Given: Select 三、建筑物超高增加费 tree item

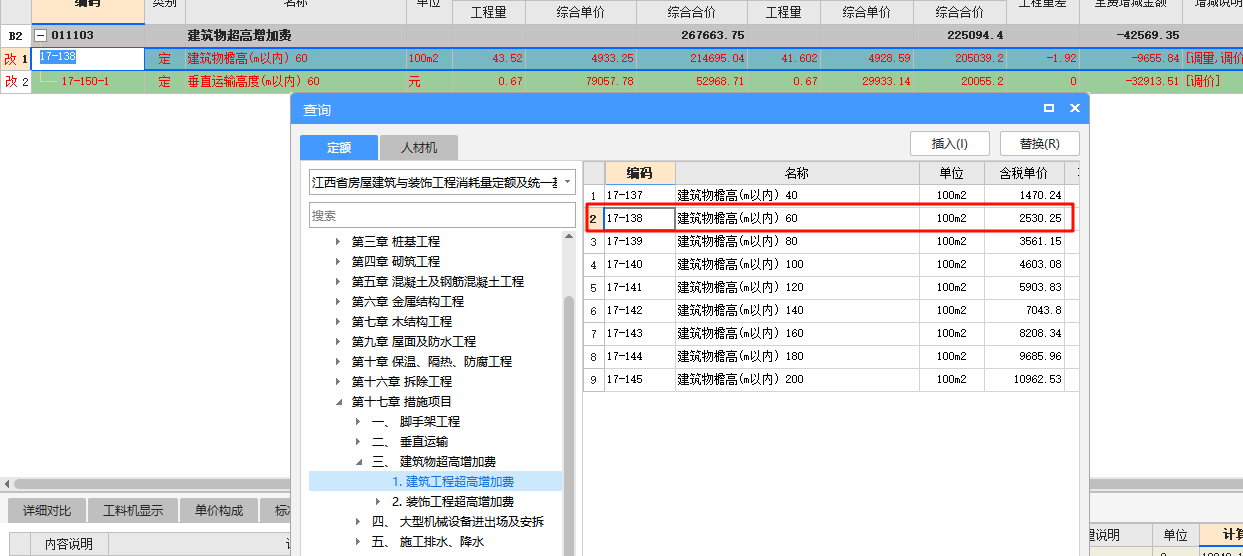Looking at the screenshot, I should 434,462.
